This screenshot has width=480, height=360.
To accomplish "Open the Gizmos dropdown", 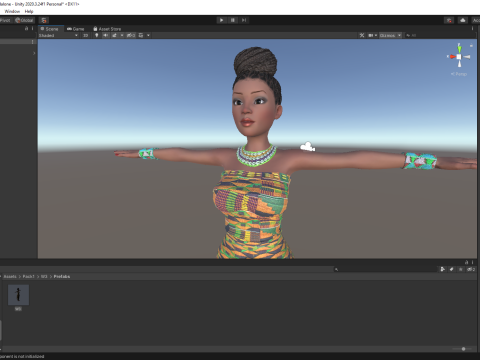I will [390, 35].
